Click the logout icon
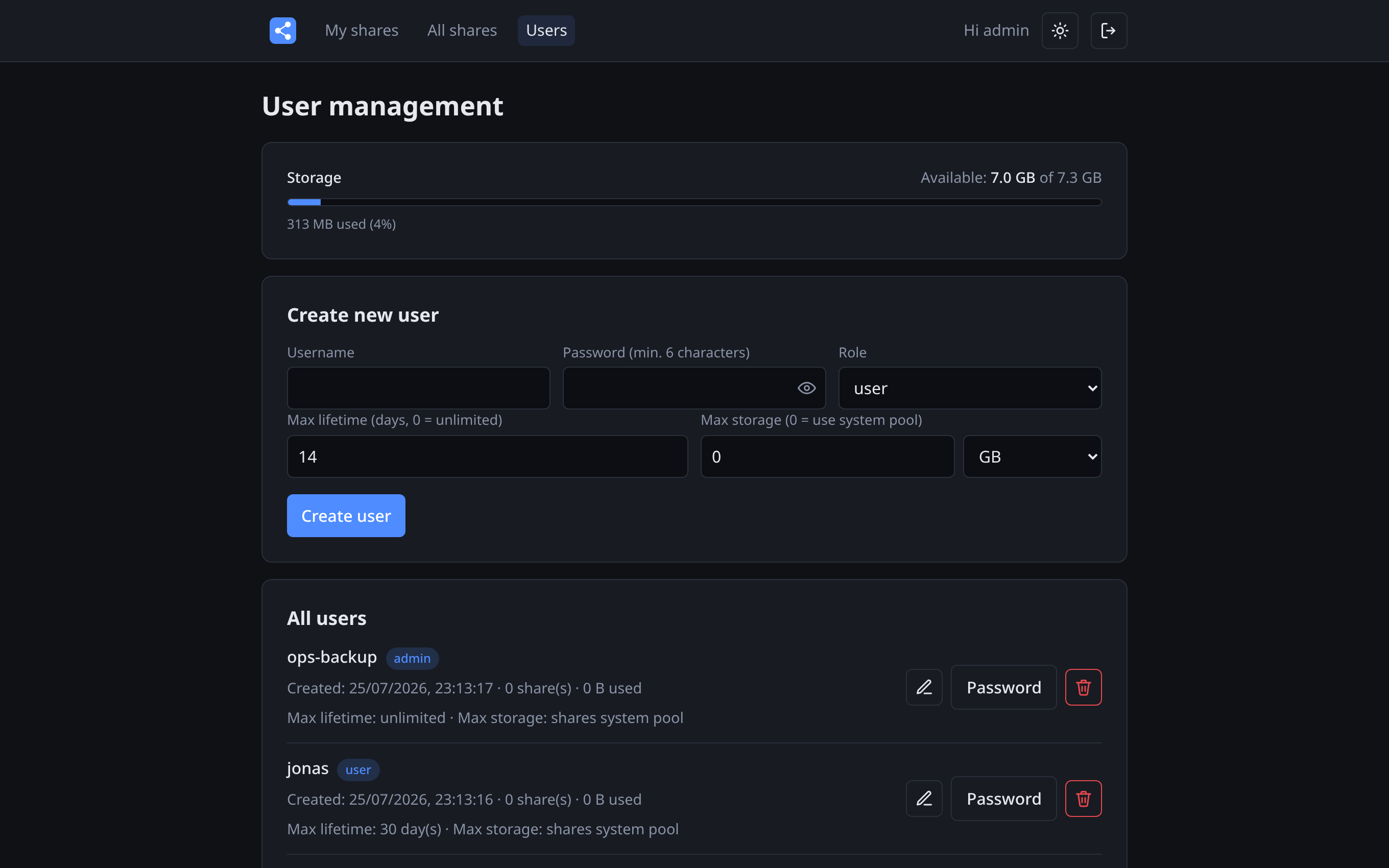Viewport: 1389px width, 868px height. click(x=1108, y=31)
